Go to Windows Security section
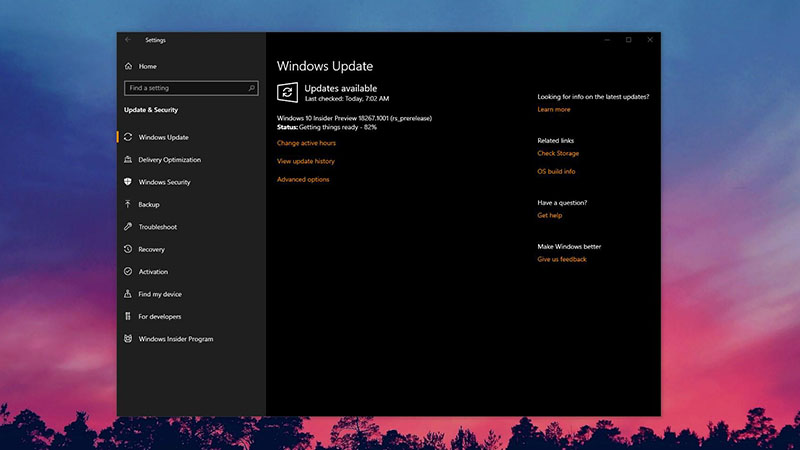The height and width of the screenshot is (450, 800). point(164,182)
